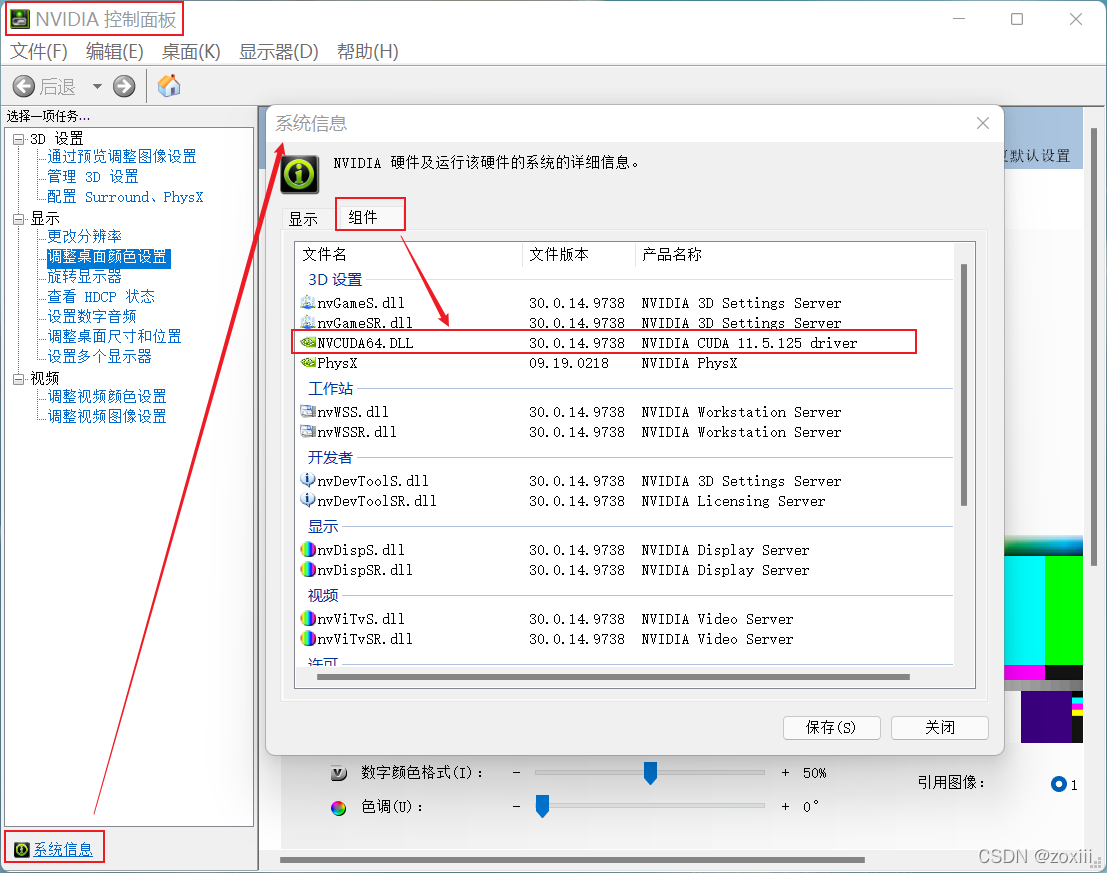Close the 系统信息 dialog with X
This screenshot has height=873, width=1107.
click(x=983, y=123)
